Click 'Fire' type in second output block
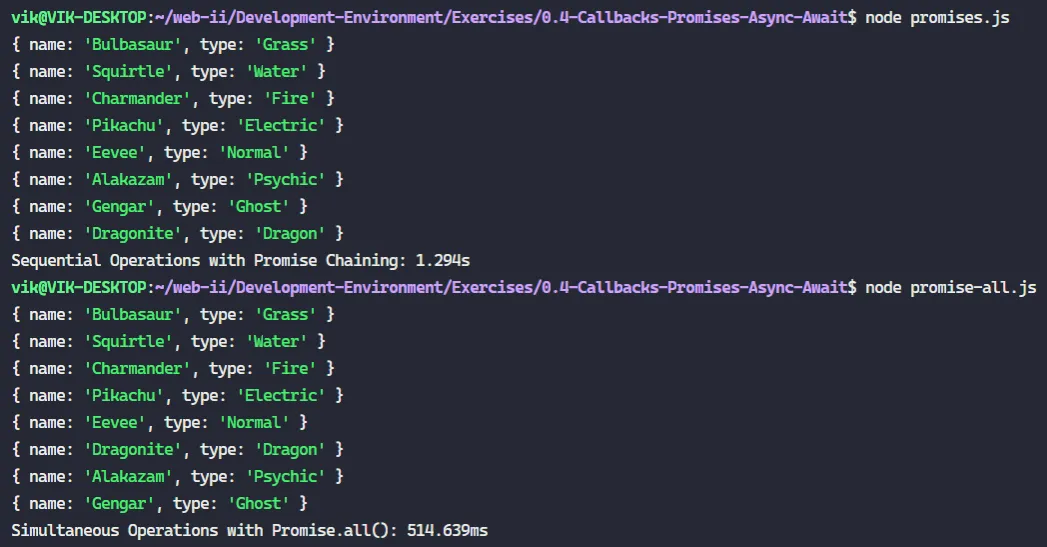 tap(290, 369)
